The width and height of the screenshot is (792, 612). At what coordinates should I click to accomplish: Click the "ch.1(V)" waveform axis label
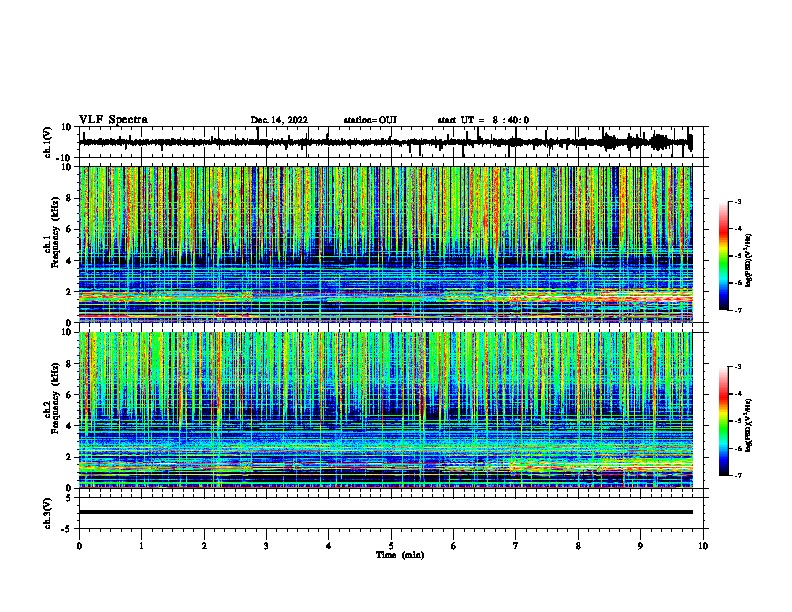click(48, 142)
